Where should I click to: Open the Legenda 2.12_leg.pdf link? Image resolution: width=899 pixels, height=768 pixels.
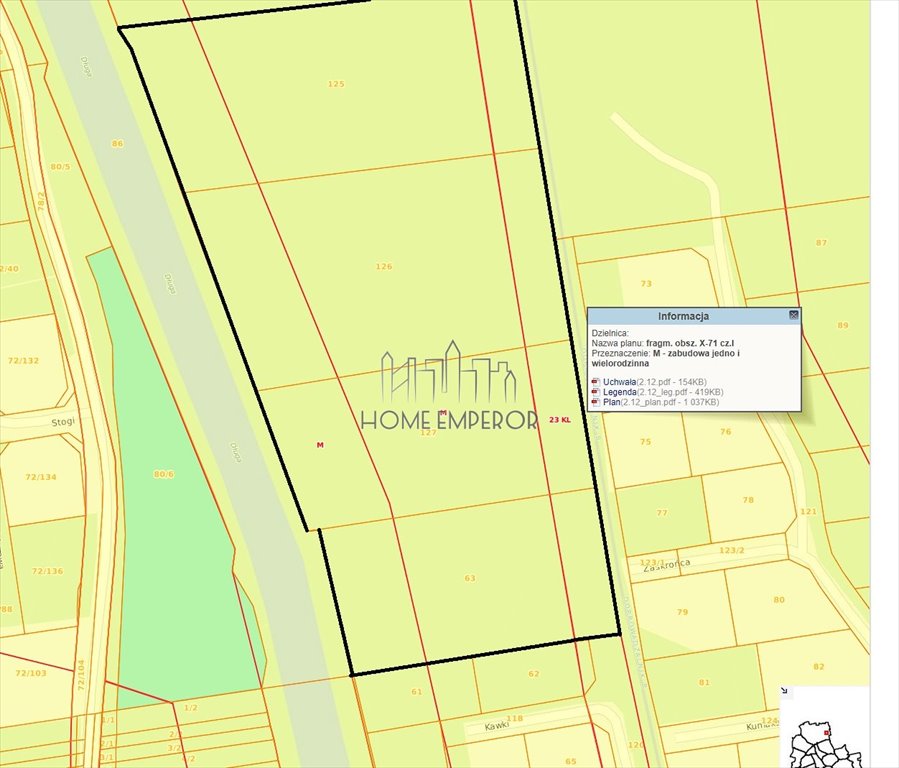pyautogui.click(x=622, y=392)
